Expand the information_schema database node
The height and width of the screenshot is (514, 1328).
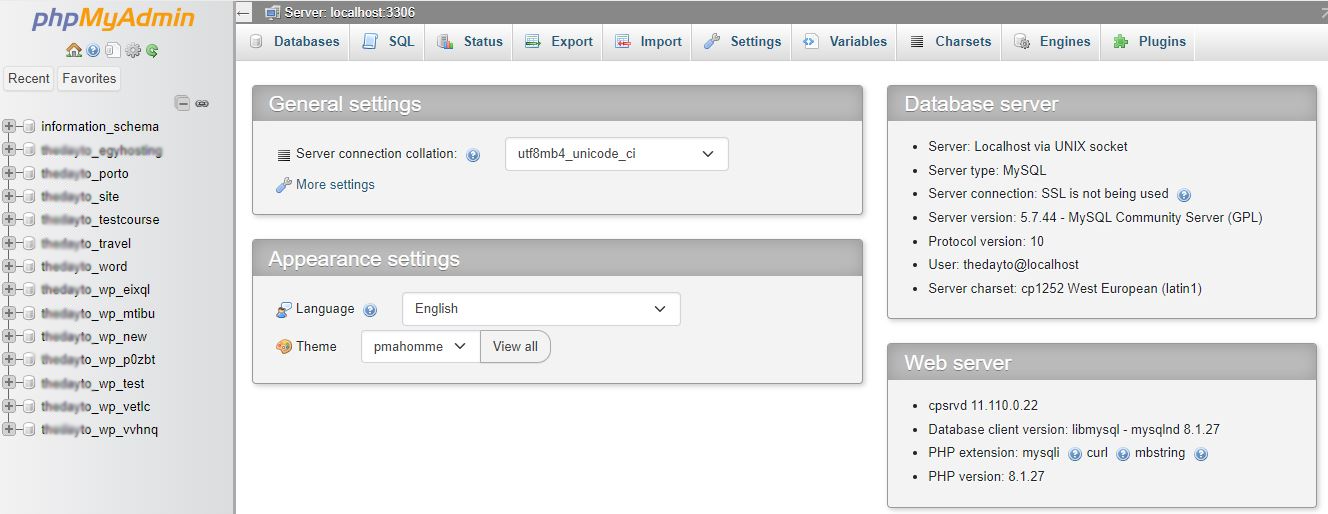pos(9,127)
